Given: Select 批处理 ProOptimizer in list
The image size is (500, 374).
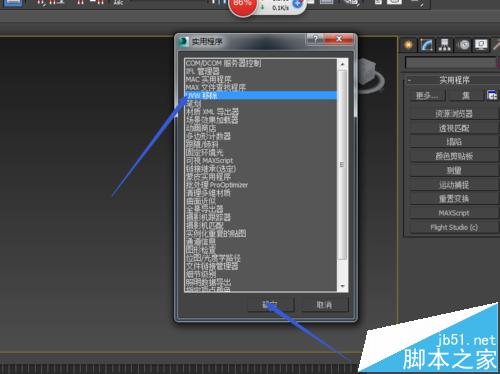Looking at the screenshot, I should pyautogui.click(x=261, y=185).
